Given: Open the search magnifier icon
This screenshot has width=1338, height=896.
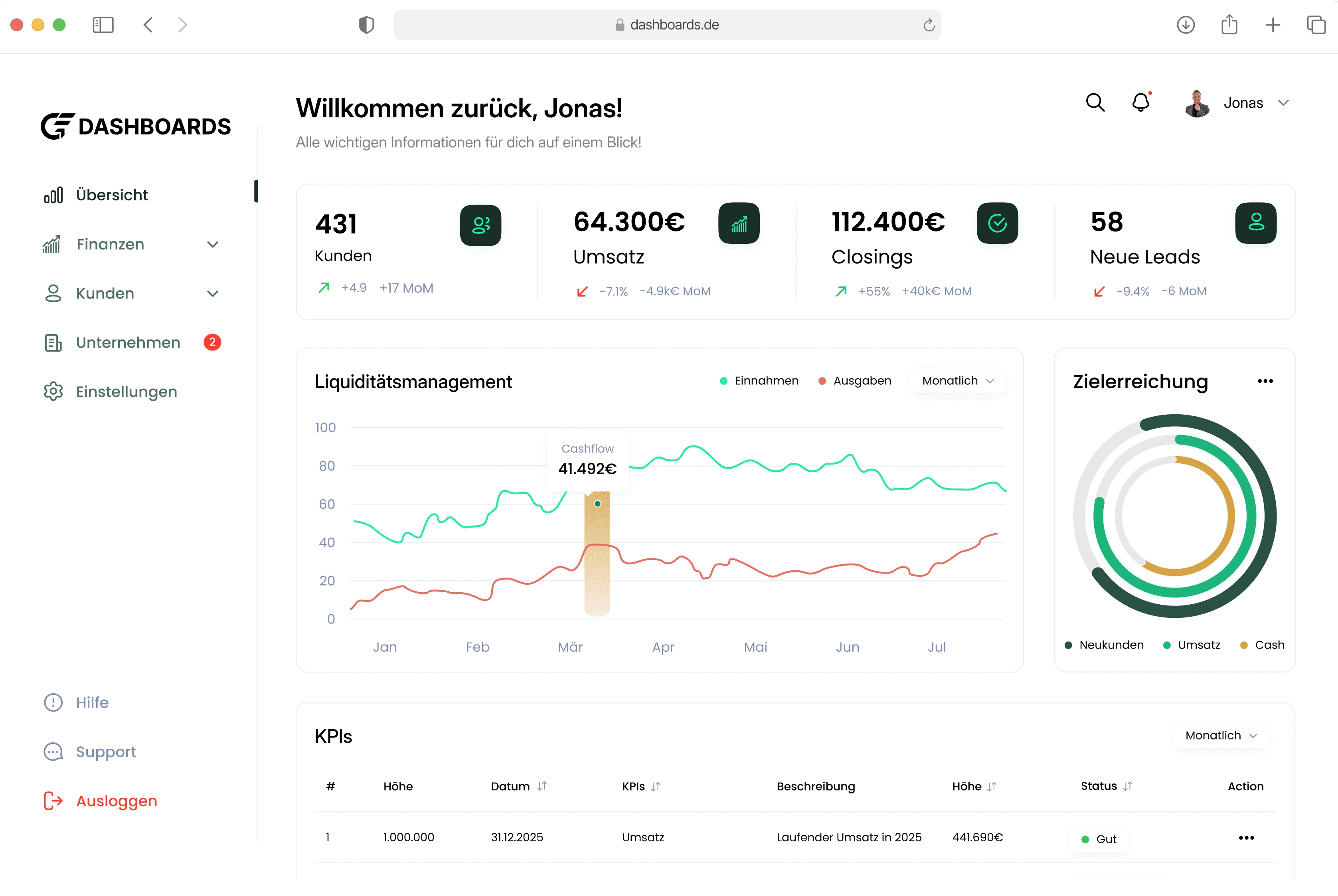Looking at the screenshot, I should [1095, 103].
